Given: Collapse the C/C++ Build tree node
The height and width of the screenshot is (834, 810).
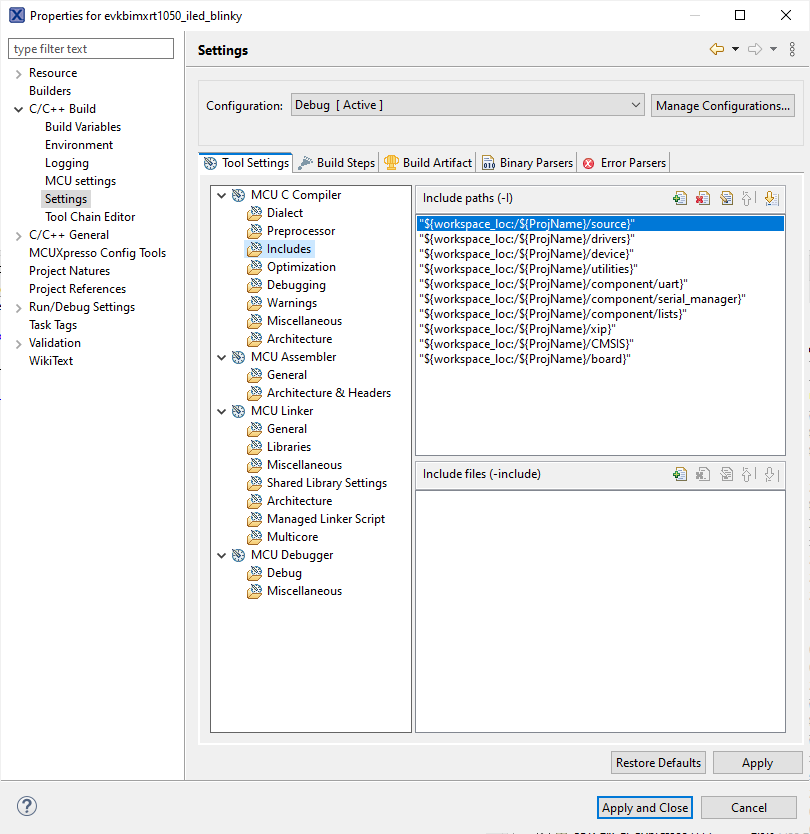Looking at the screenshot, I should coord(19,110).
